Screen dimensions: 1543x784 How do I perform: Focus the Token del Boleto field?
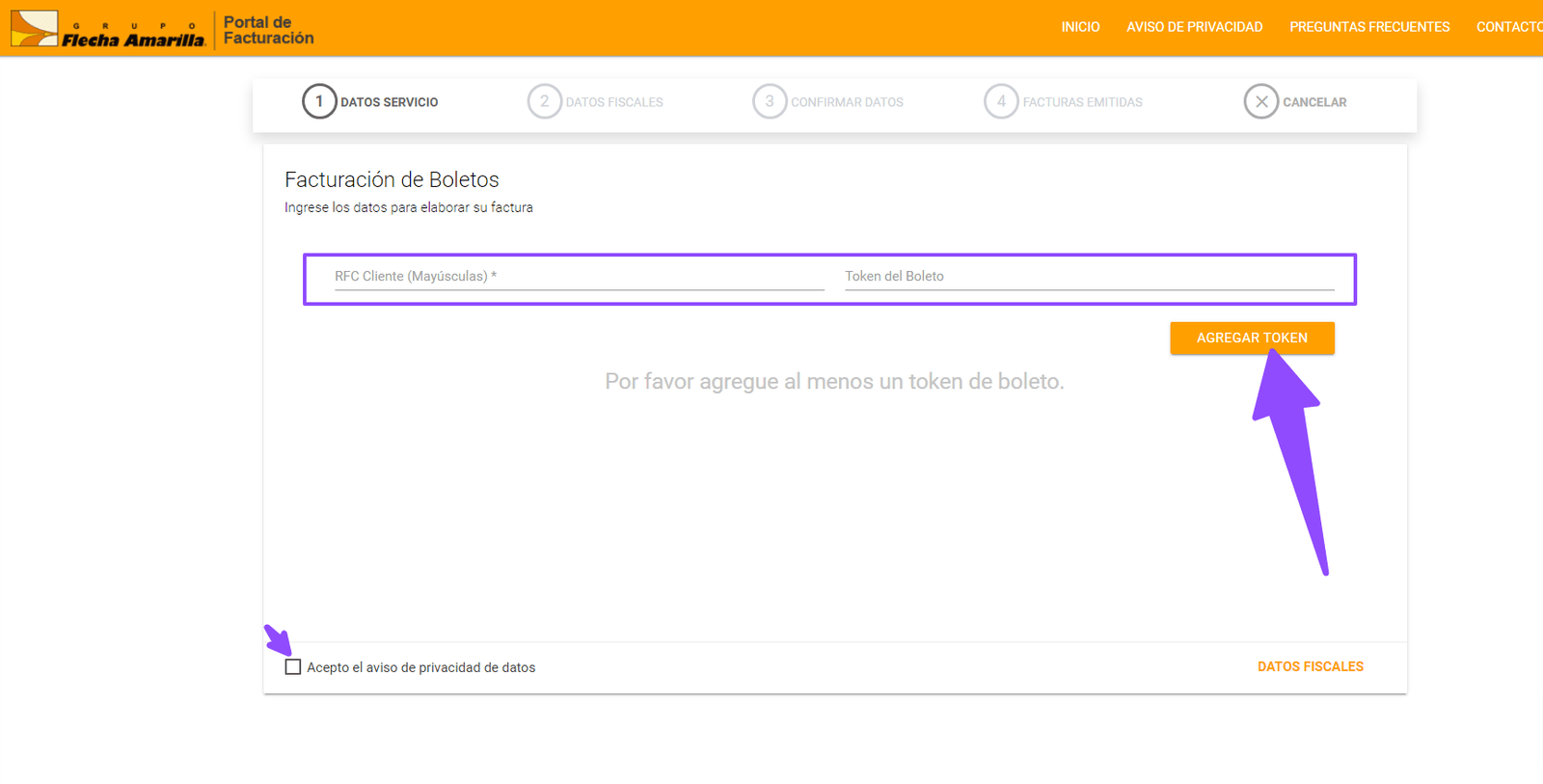tap(1090, 277)
